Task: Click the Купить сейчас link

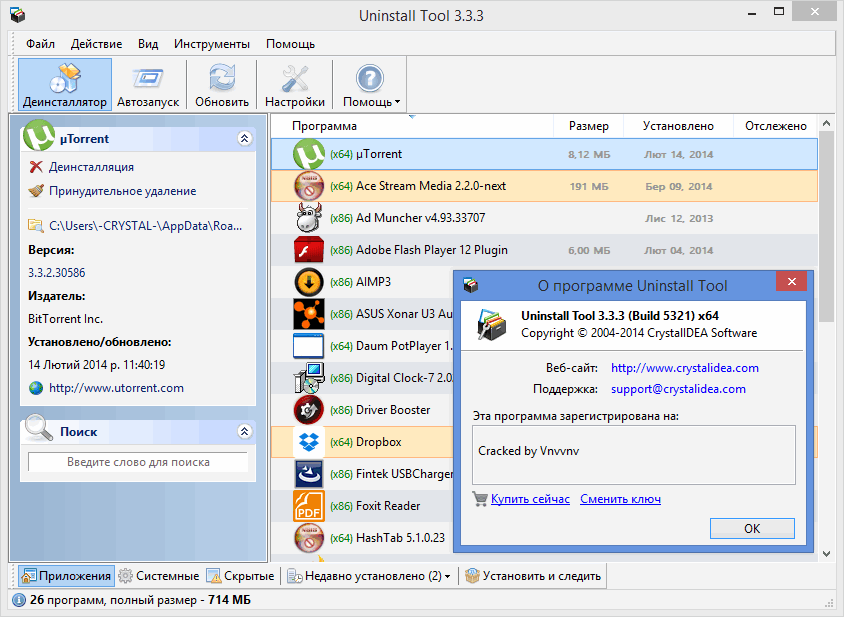Action: 530,499
